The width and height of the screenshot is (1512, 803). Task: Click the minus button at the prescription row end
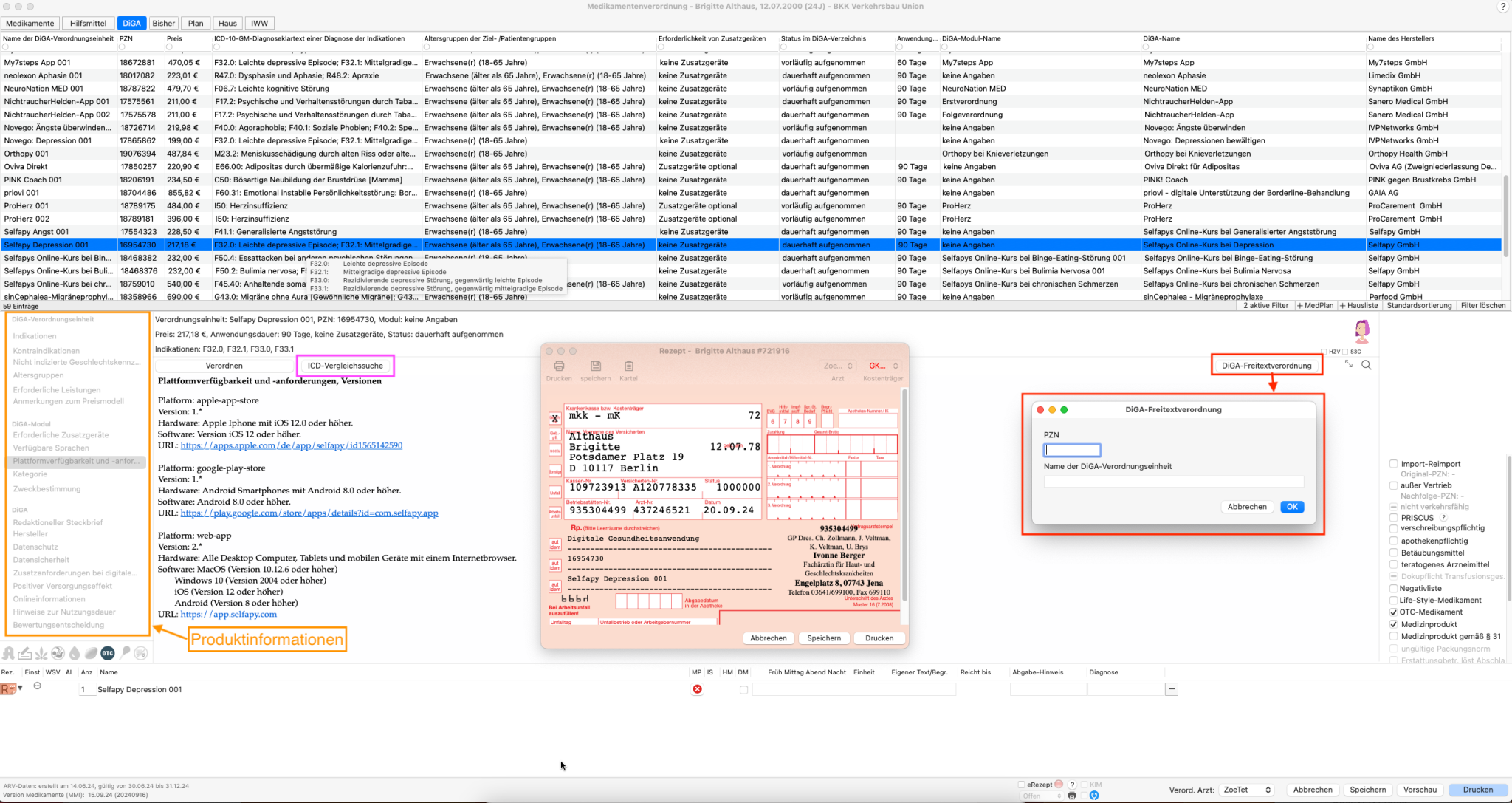pyautogui.click(x=1172, y=689)
